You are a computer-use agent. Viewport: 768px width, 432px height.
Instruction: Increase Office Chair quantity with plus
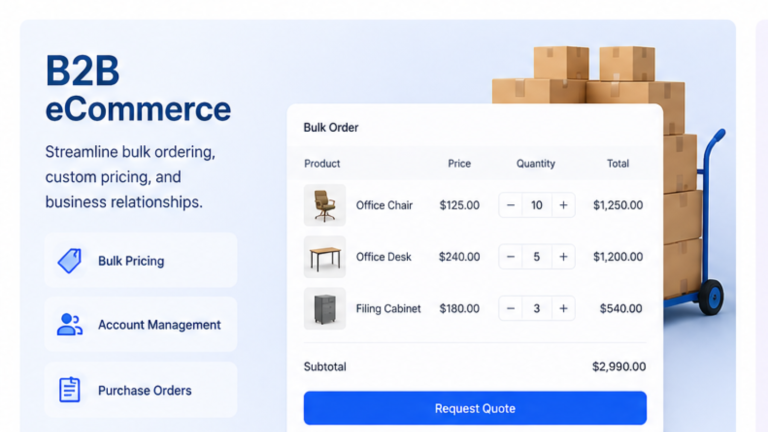click(x=563, y=205)
